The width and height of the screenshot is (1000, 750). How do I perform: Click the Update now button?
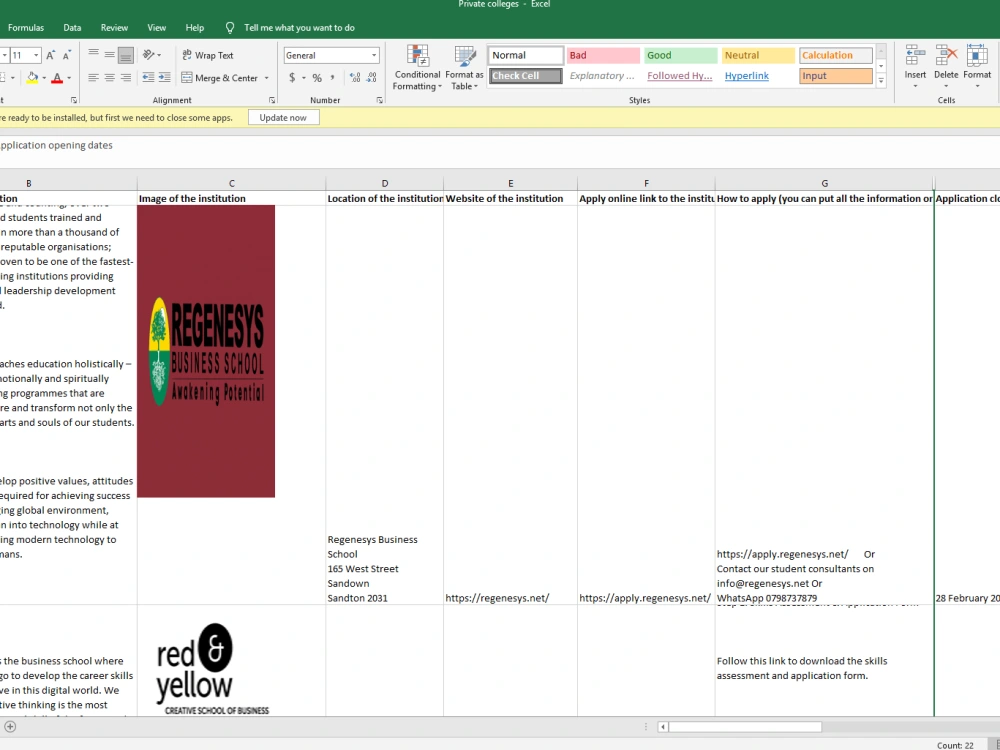pyautogui.click(x=283, y=117)
